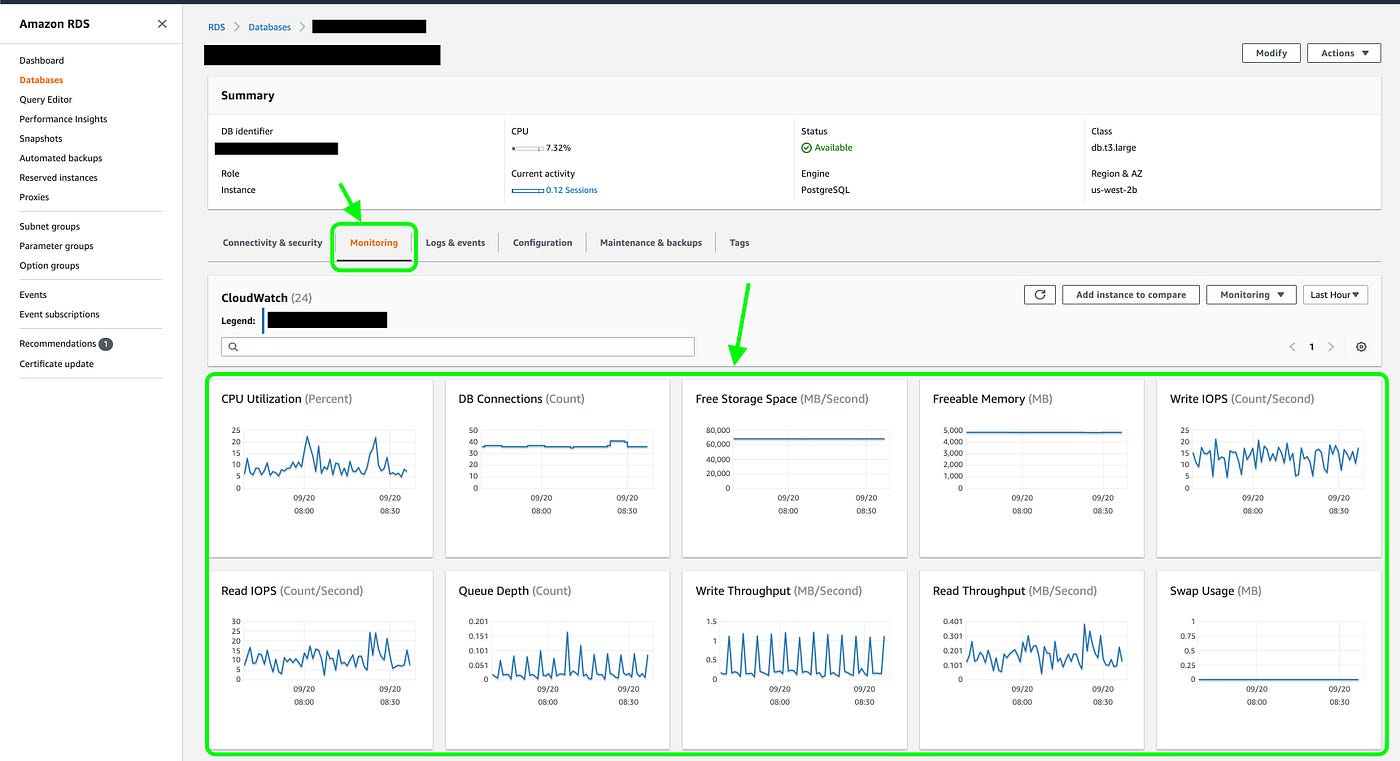Click the Modify button

pos(1271,52)
